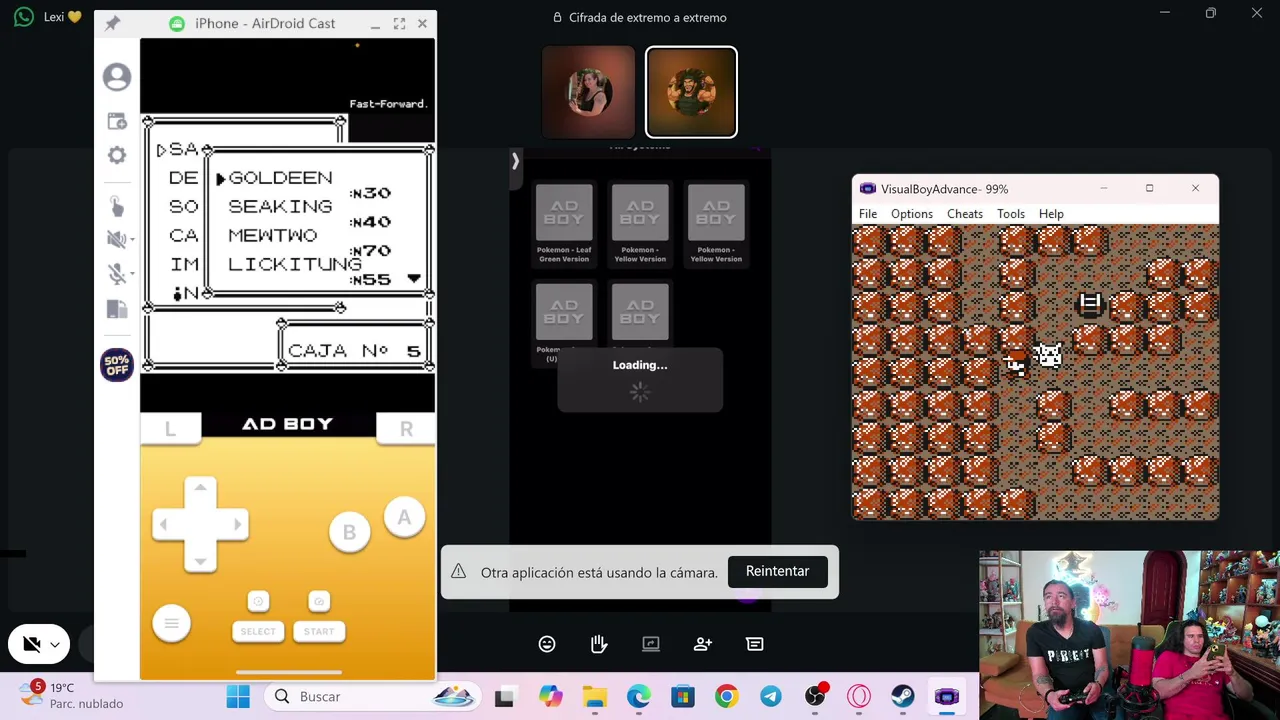Open File Explorer from the taskbar
The image size is (1280, 720).
pos(595,697)
